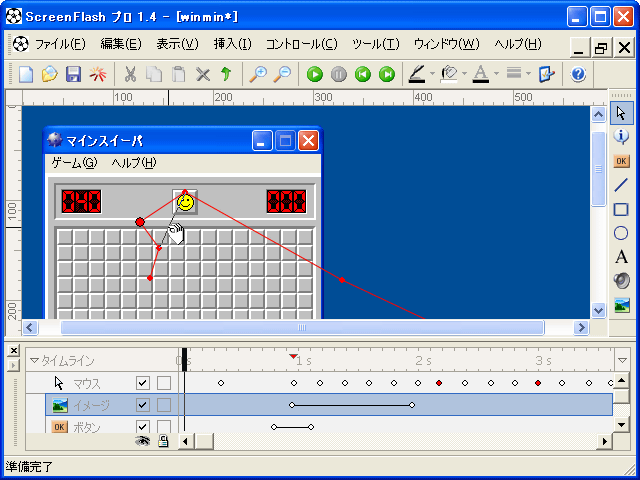
Task: Open the text color dropdown arrow
Action: click(x=496, y=74)
